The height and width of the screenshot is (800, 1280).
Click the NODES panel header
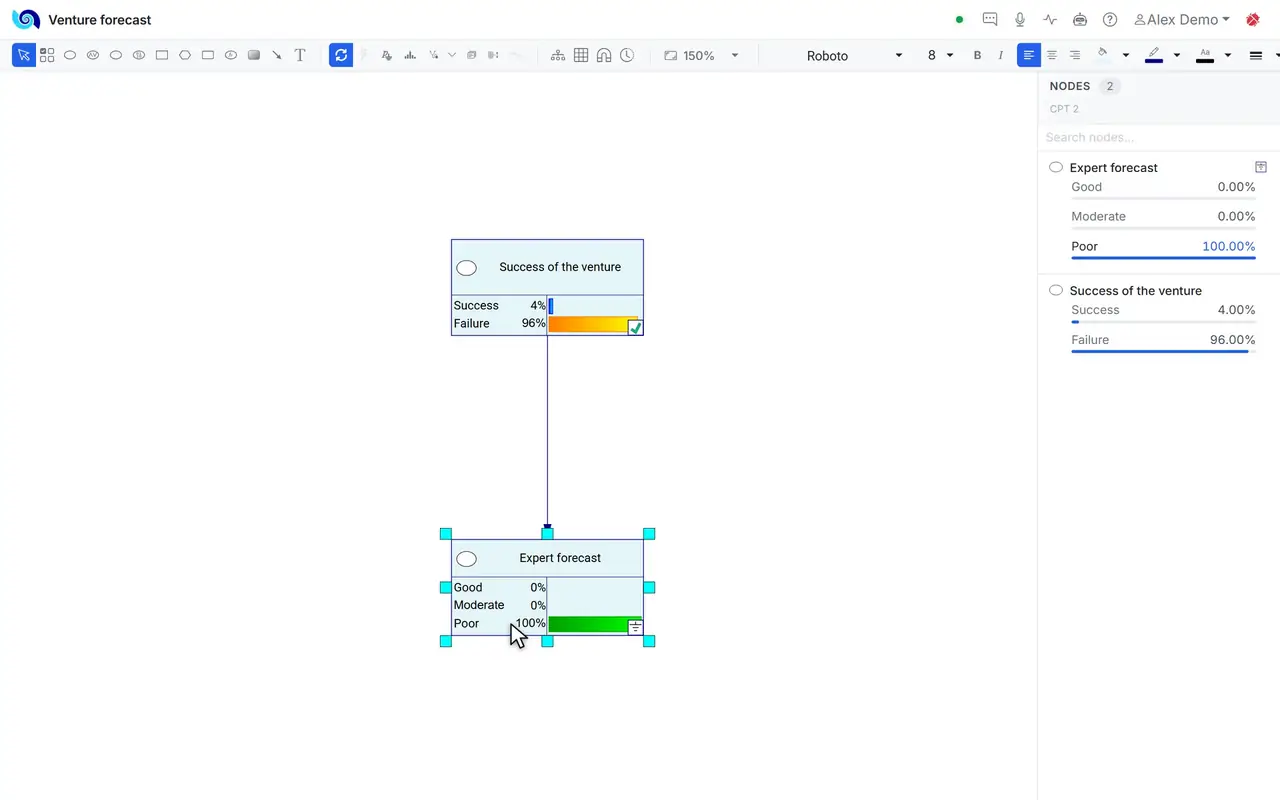(1070, 86)
